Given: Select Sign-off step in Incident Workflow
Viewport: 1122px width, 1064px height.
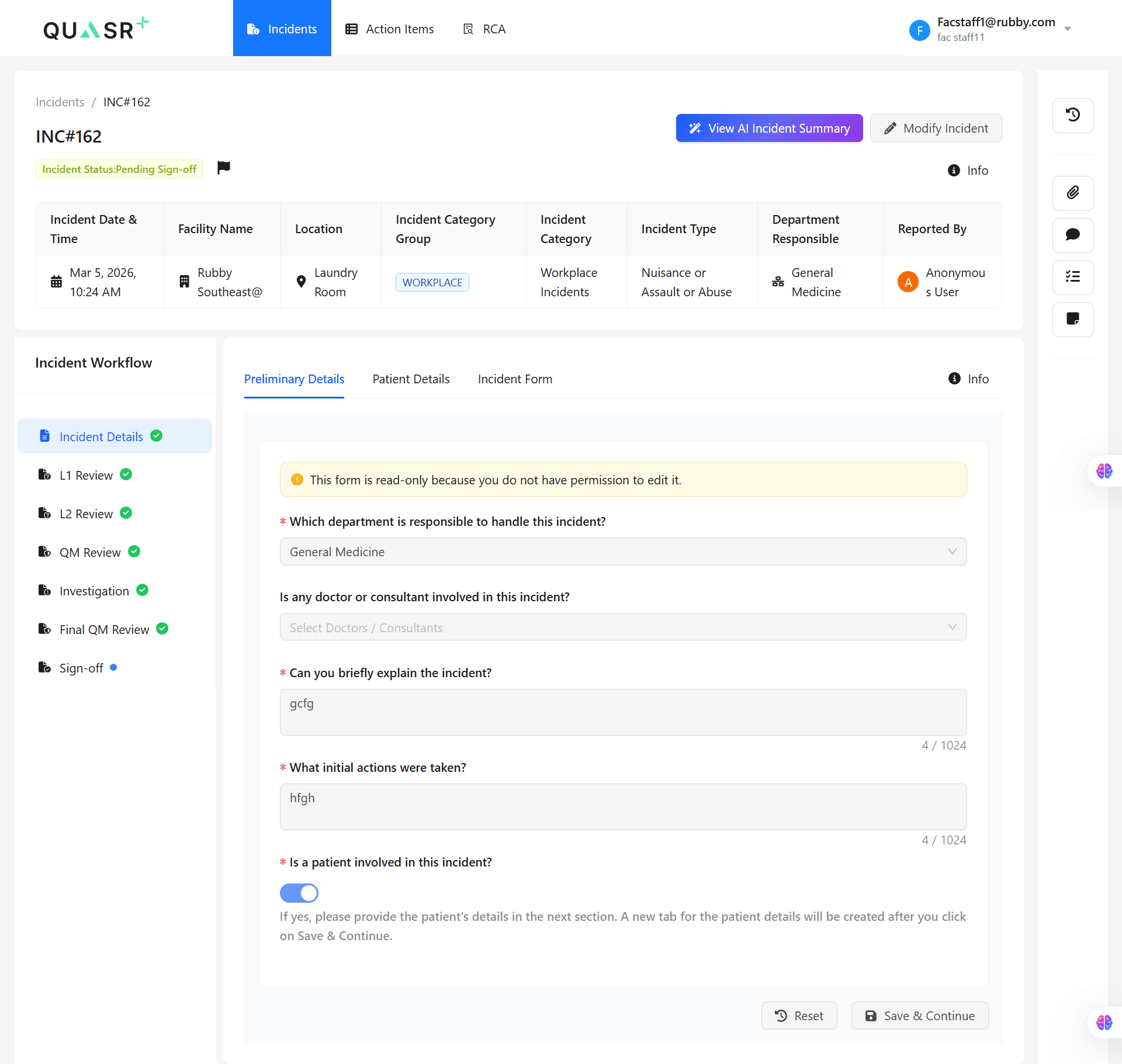Looking at the screenshot, I should point(81,668).
